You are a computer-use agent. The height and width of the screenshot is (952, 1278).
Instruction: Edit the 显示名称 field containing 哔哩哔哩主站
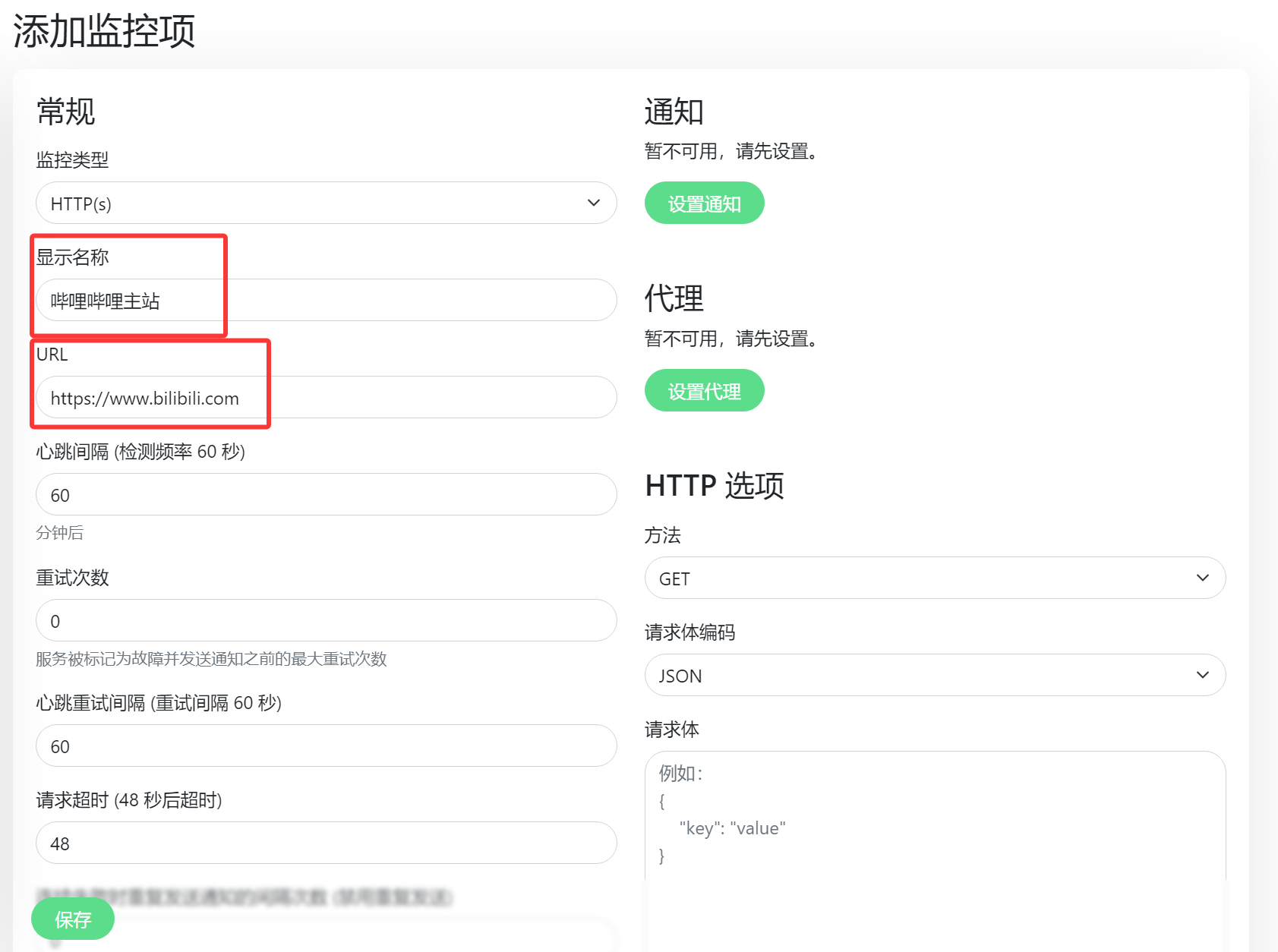[325, 300]
